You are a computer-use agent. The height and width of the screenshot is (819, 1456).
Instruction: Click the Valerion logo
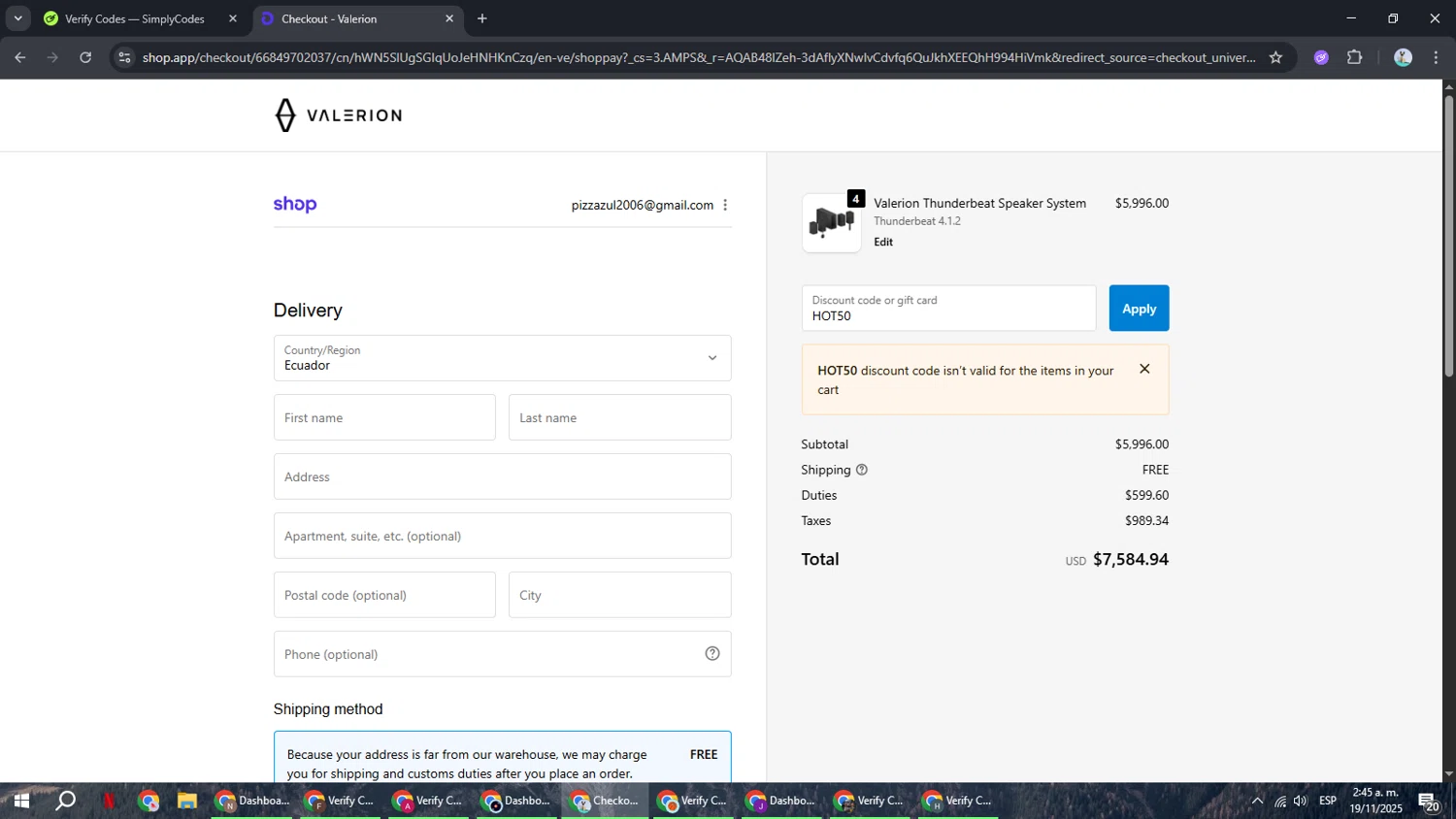click(338, 115)
